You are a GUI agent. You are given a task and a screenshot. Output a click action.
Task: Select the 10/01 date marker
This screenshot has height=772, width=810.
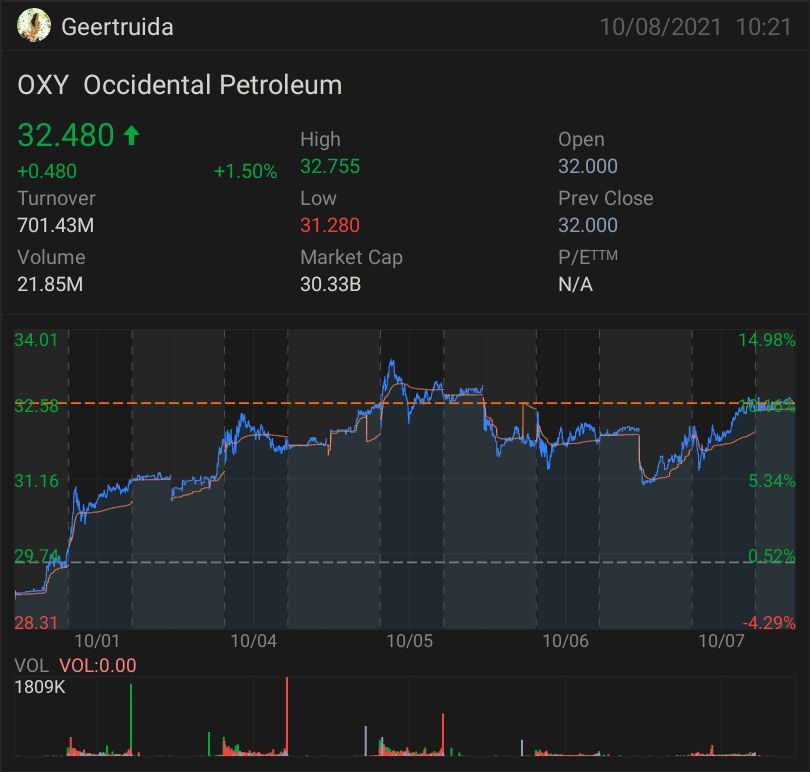click(97, 641)
